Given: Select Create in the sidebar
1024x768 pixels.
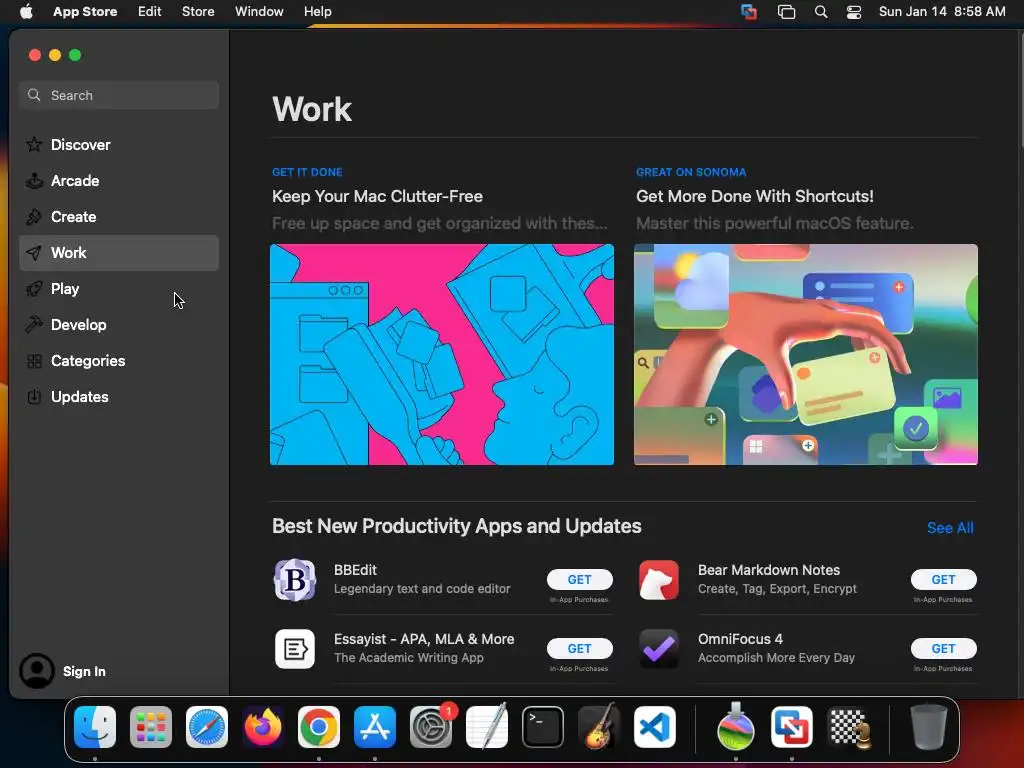Looking at the screenshot, I should tap(118, 216).
